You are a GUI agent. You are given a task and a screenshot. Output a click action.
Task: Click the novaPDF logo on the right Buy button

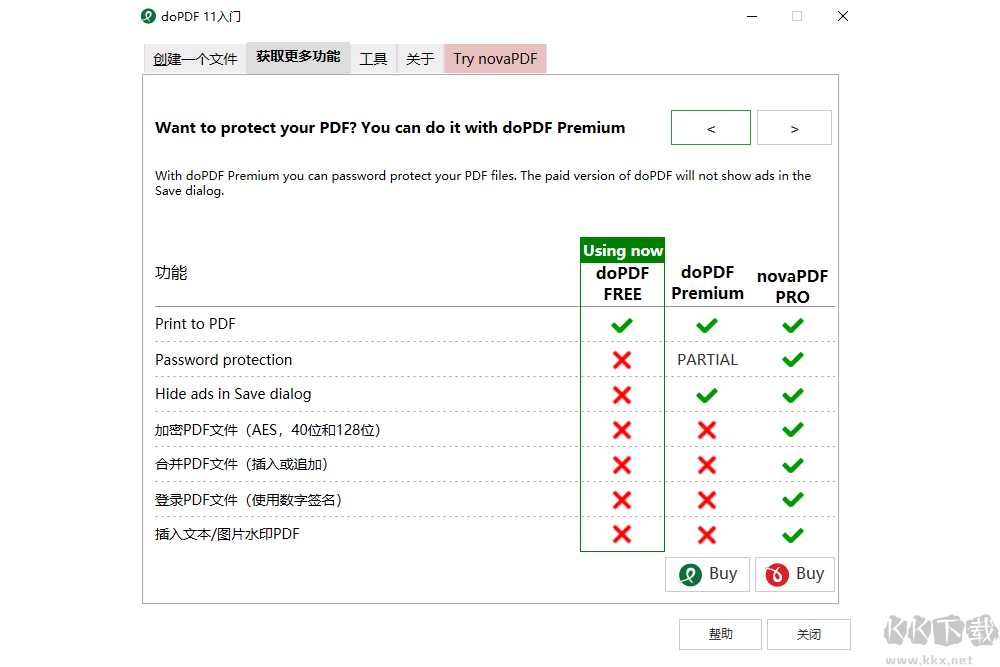click(x=775, y=574)
